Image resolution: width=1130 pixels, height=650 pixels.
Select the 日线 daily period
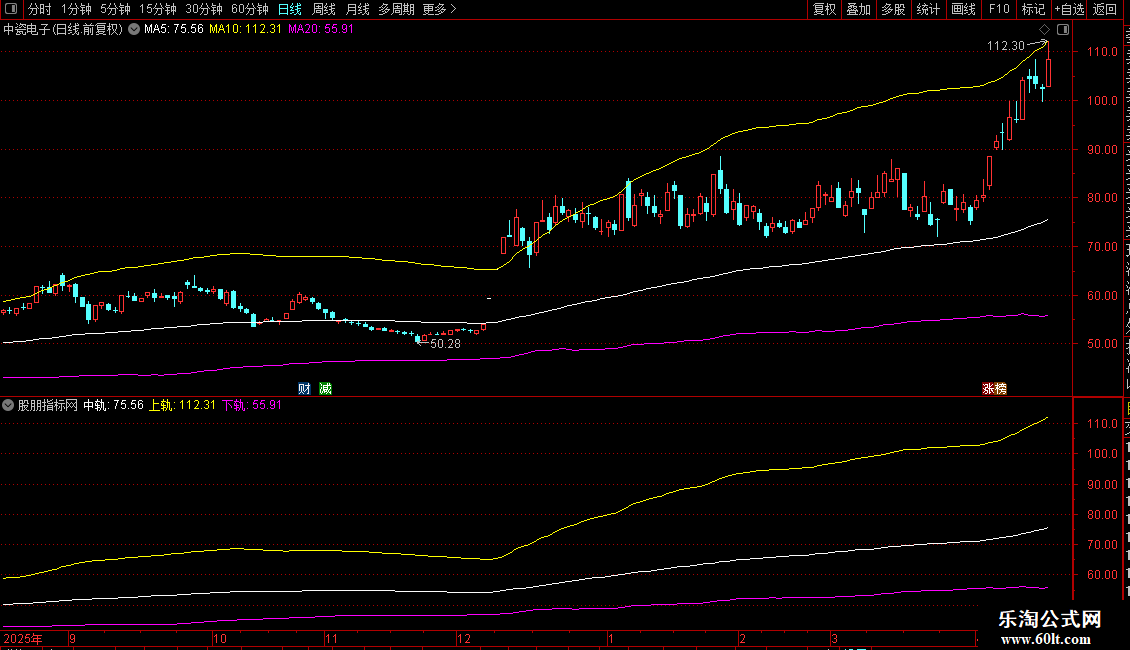[290, 9]
